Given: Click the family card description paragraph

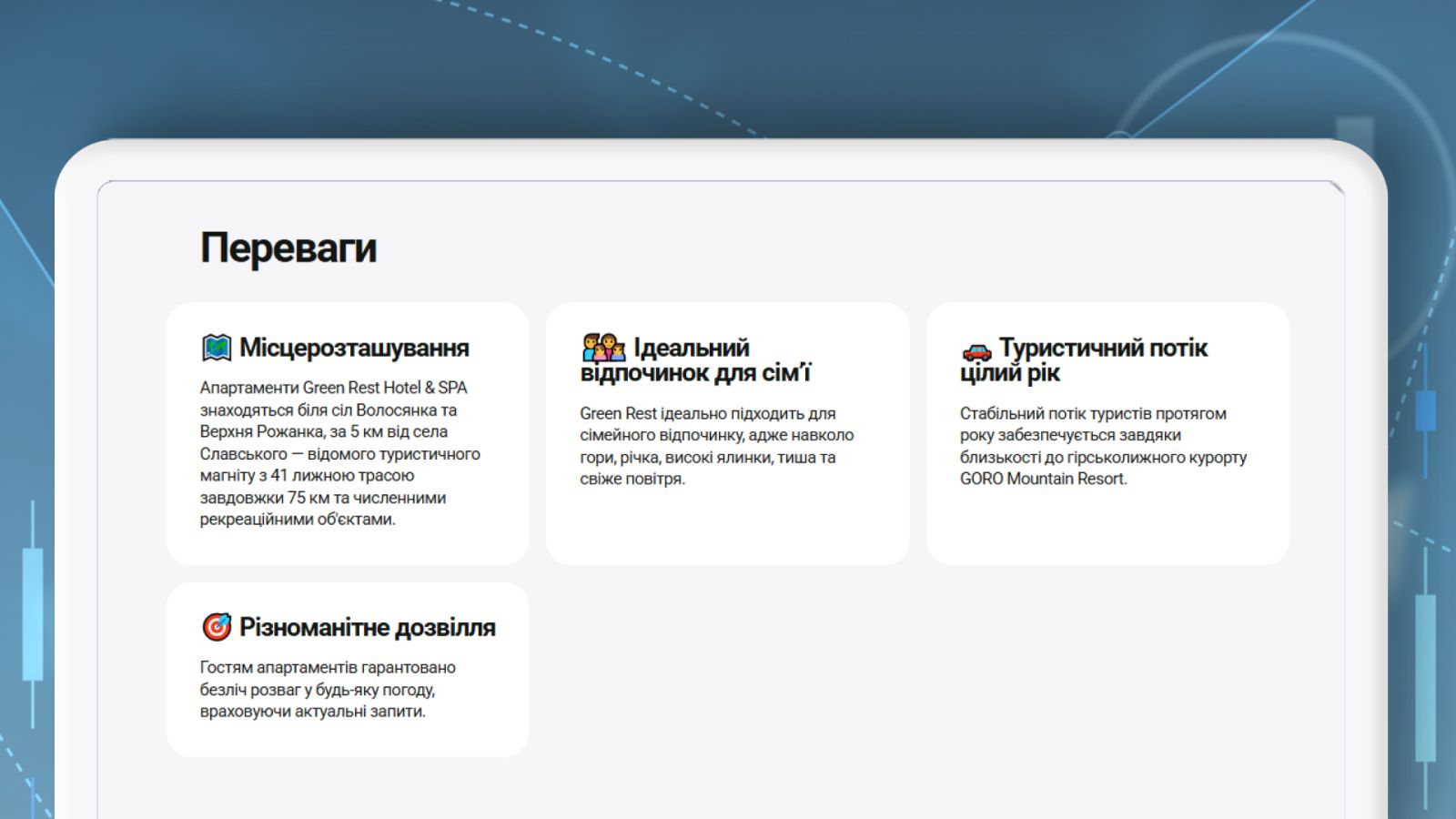Looking at the screenshot, I should [716, 446].
